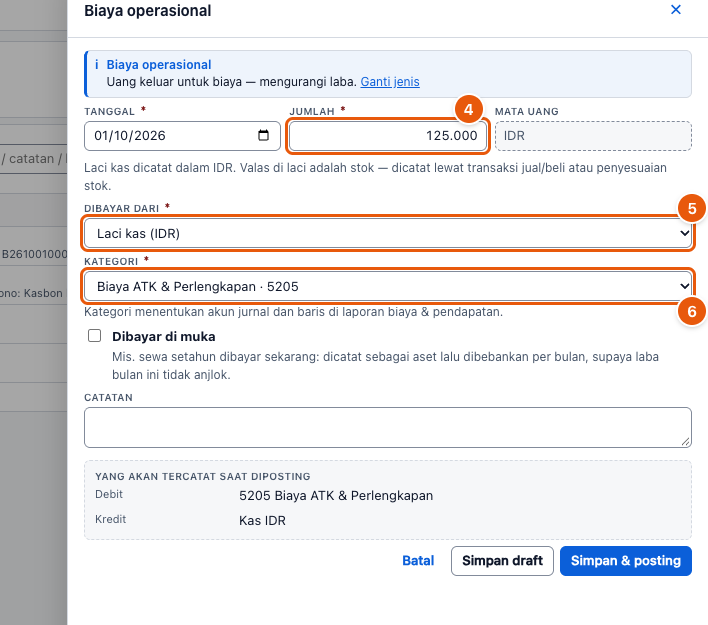Close the Biaya operasional dialog

[x=675, y=9]
